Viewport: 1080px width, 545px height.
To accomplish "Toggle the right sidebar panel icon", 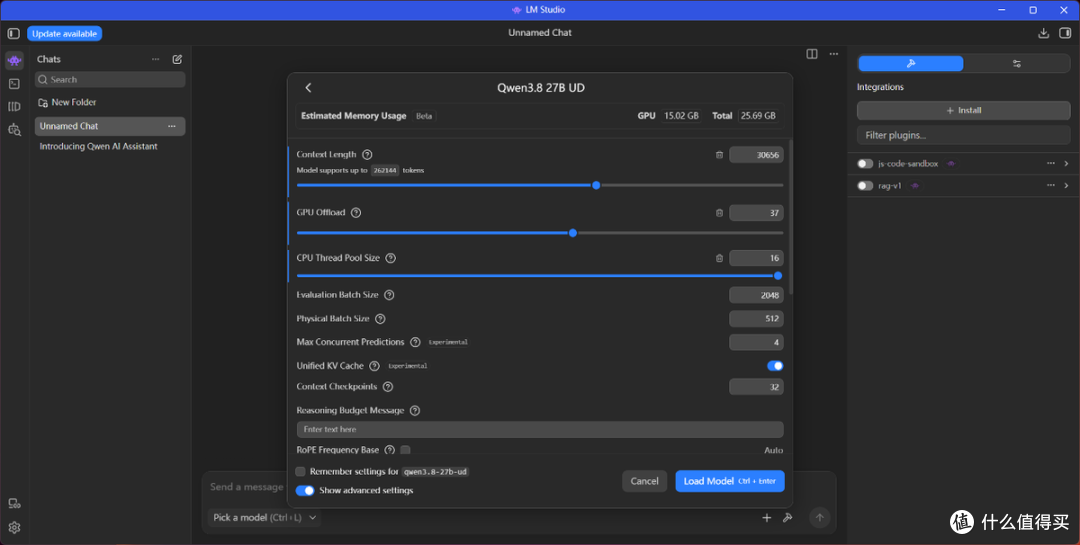I will pyautogui.click(x=1065, y=33).
